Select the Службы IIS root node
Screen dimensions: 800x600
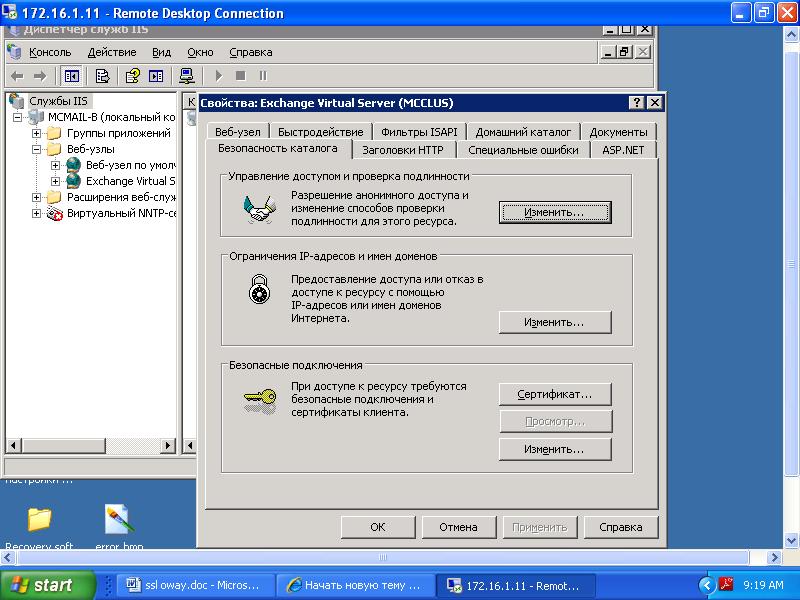click(58, 101)
